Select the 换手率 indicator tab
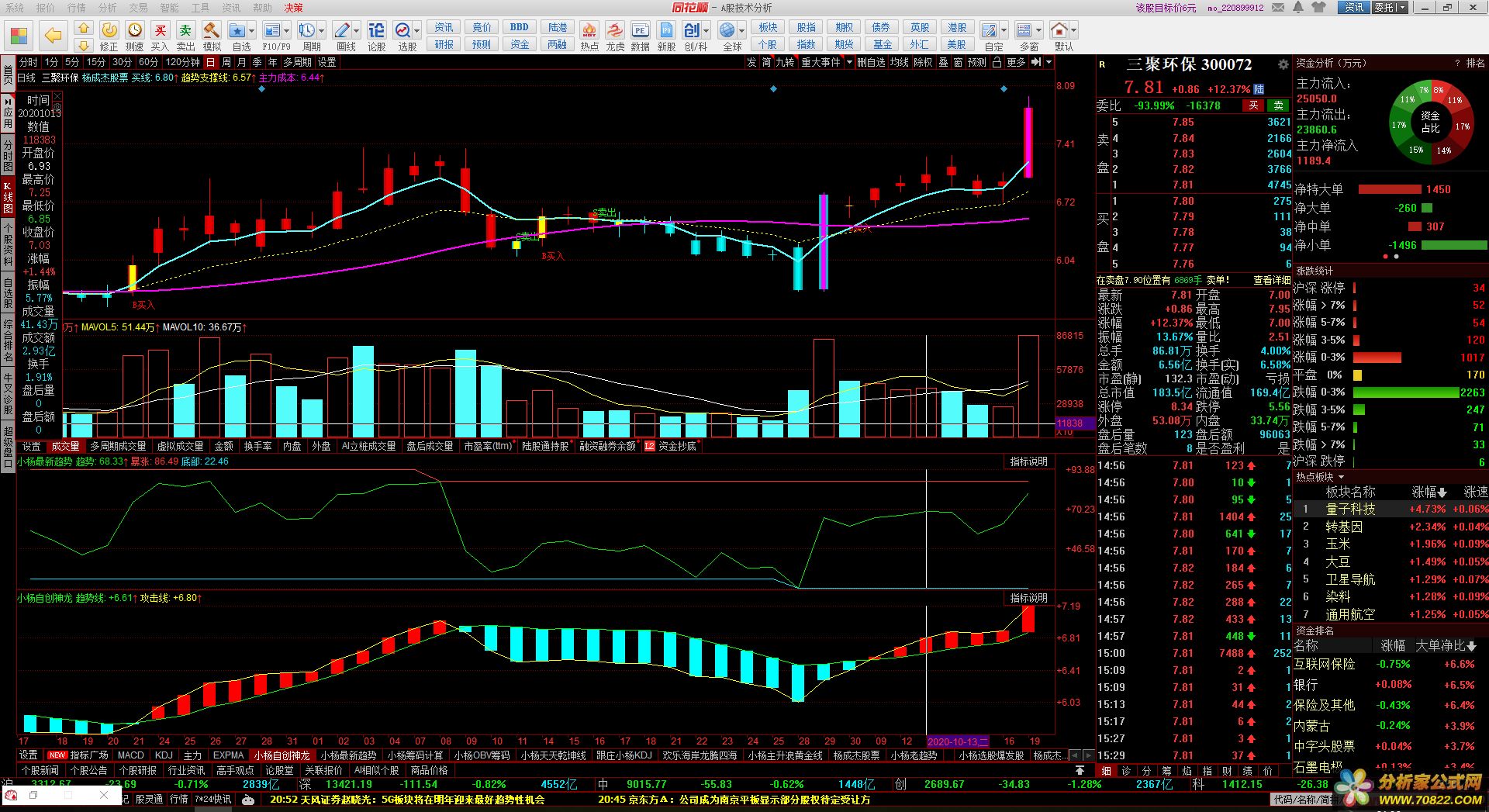The height and width of the screenshot is (812, 1489). [x=258, y=446]
